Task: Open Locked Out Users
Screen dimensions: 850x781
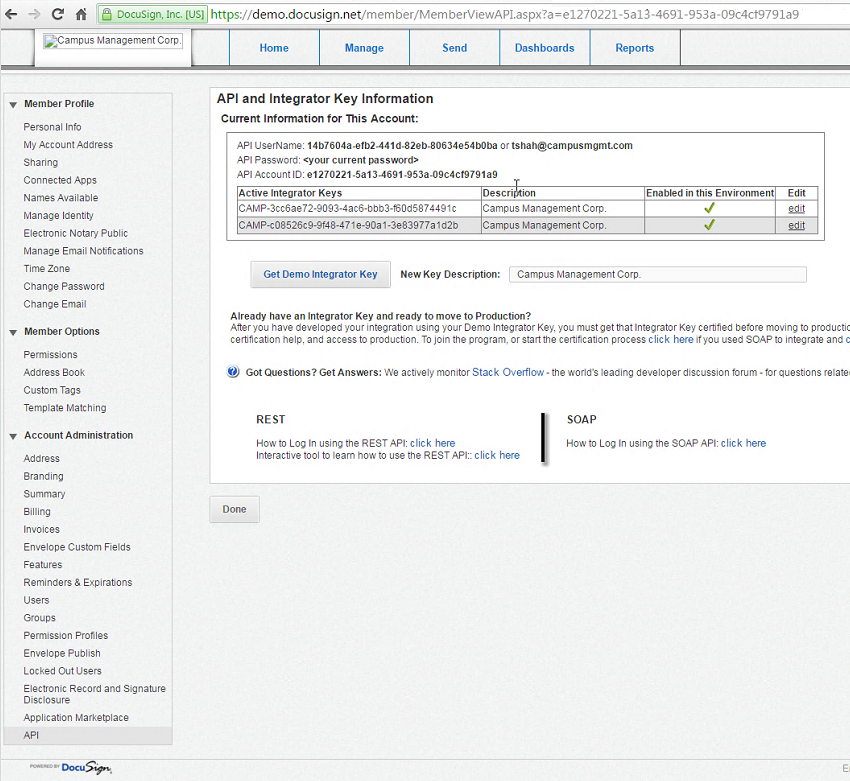Action: tap(62, 671)
